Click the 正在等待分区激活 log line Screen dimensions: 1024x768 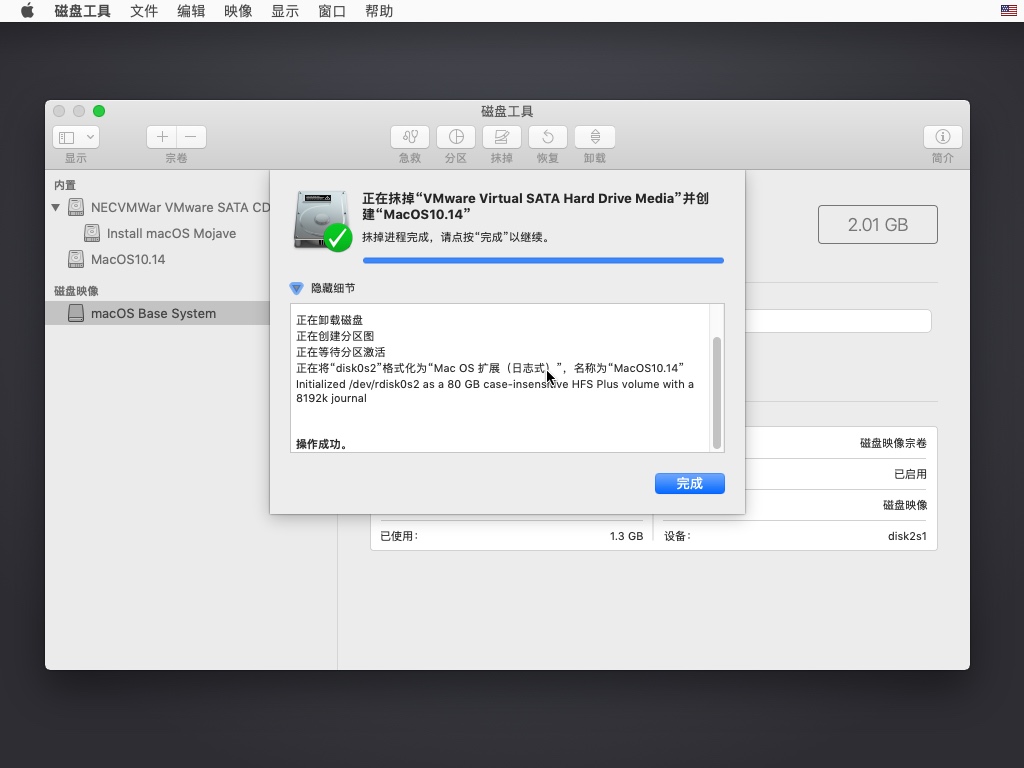[x=340, y=351]
